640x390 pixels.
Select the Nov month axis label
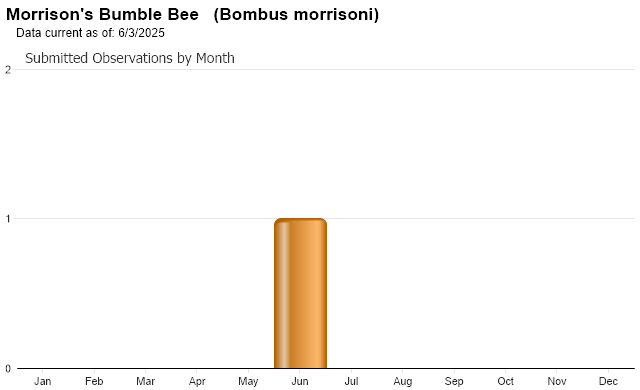point(557,381)
